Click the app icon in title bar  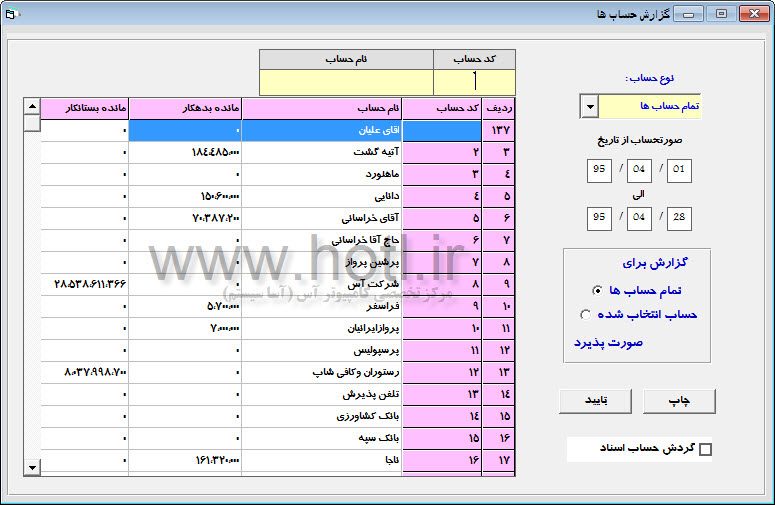click(x=12, y=14)
